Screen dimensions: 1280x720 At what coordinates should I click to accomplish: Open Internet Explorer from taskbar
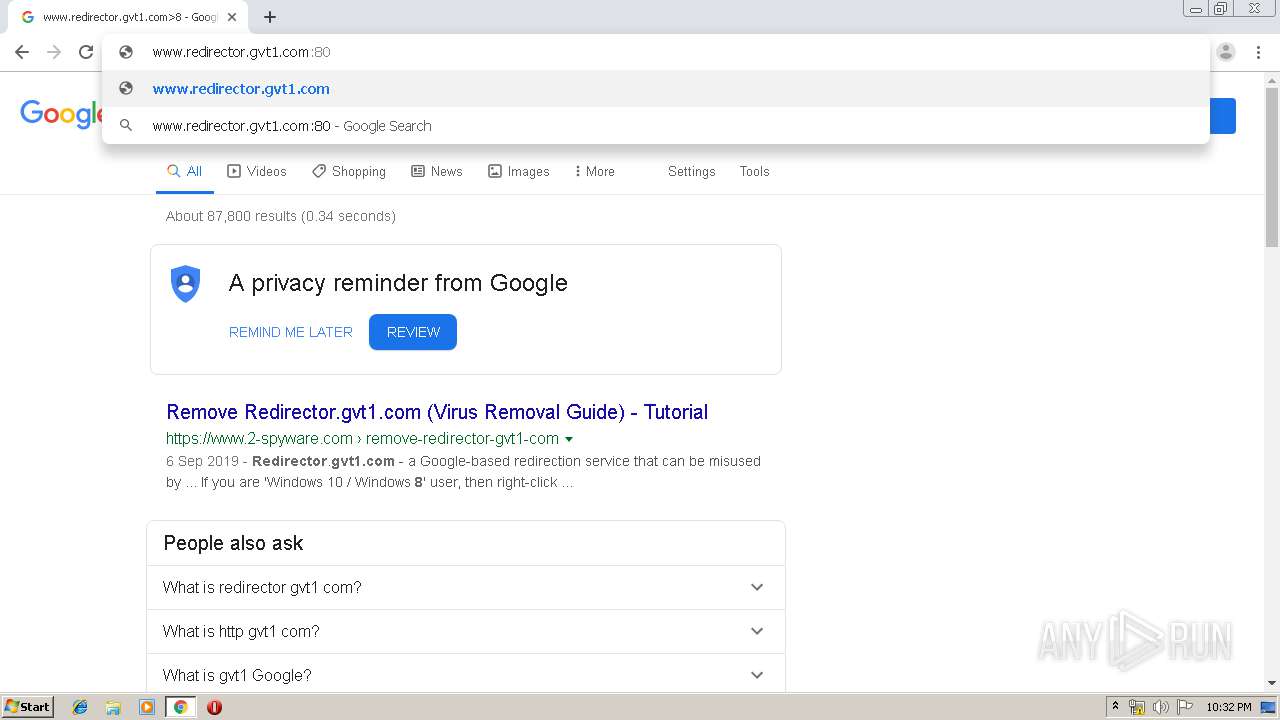tap(80, 707)
